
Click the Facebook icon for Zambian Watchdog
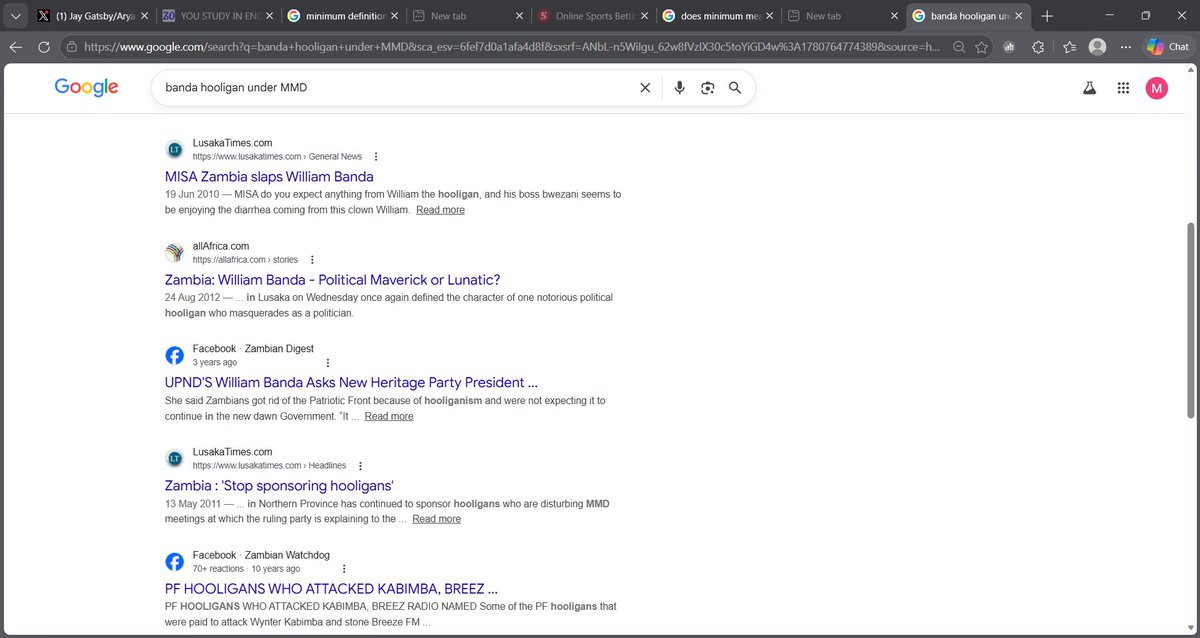[174, 561]
